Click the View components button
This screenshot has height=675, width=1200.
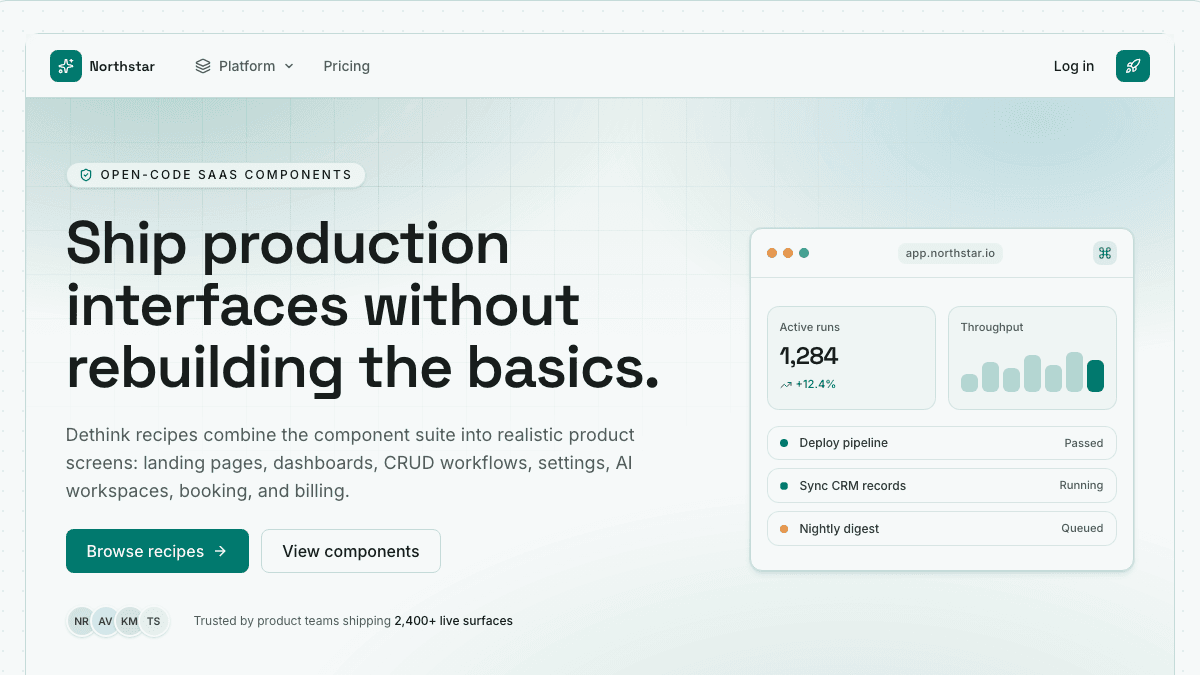coord(351,551)
